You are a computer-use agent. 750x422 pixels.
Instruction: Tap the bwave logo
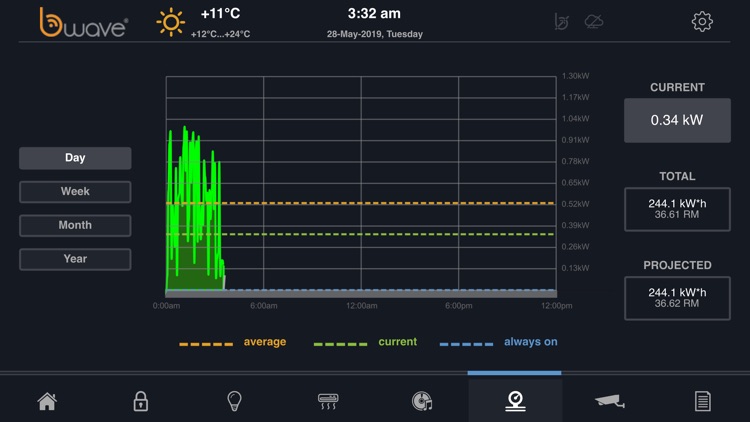84,22
